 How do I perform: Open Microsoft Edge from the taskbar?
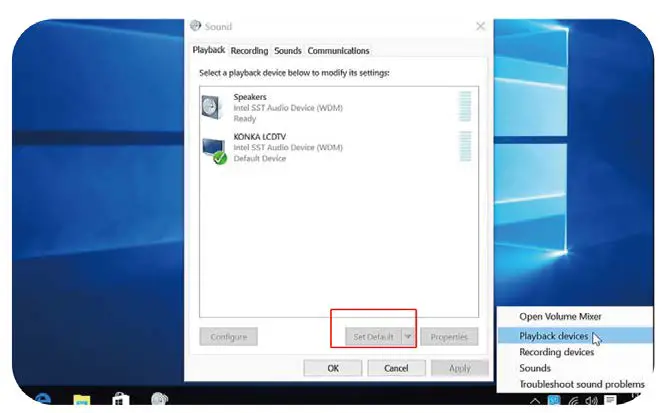tap(42, 399)
